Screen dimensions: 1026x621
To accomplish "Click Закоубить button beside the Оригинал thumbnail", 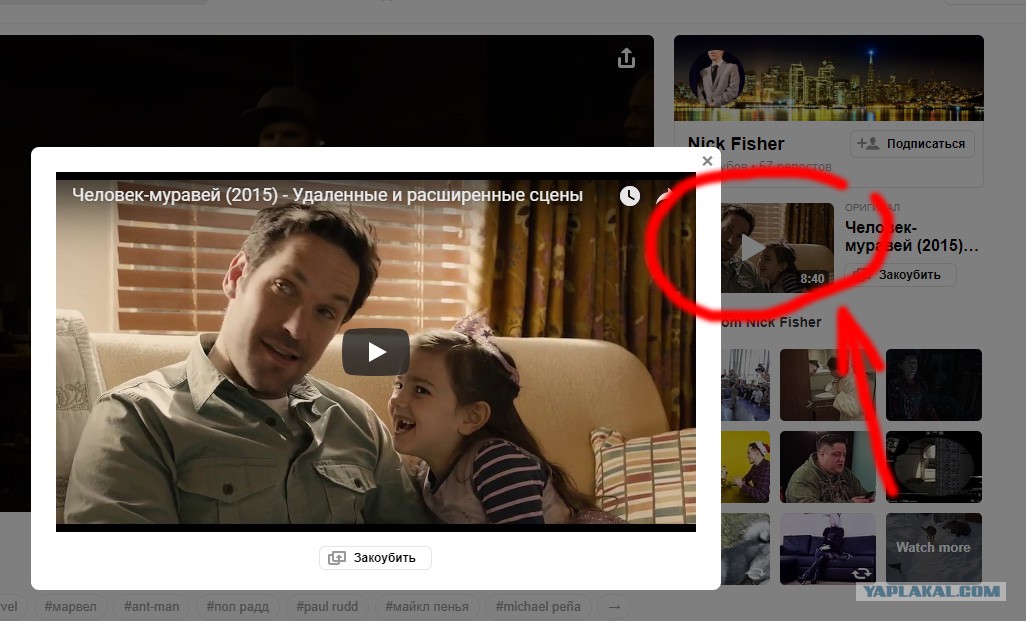I will (x=900, y=275).
